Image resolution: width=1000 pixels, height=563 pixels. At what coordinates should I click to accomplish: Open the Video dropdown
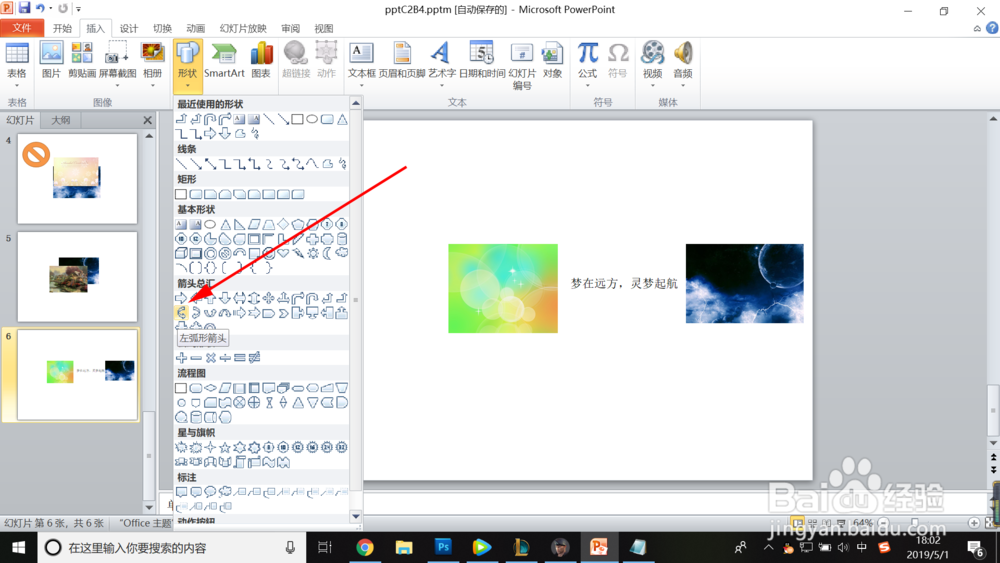(x=652, y=85)
